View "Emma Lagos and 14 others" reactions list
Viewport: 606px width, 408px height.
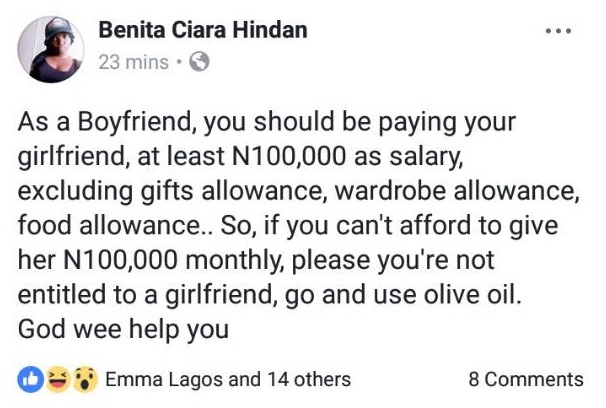tap(227, 379)
